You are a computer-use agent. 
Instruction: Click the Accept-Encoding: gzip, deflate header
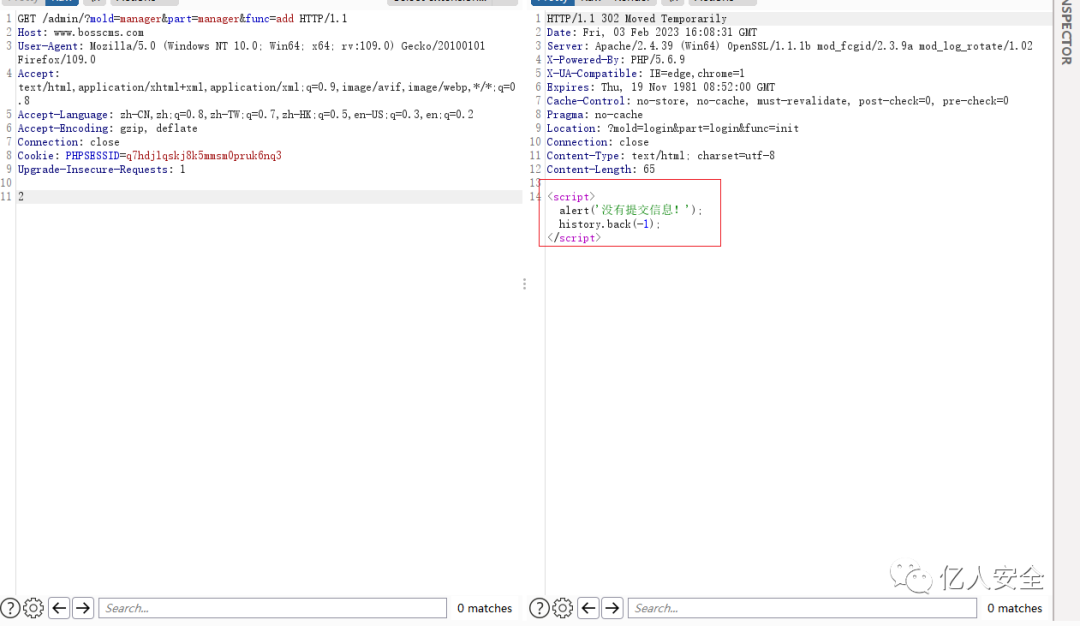(x=107, y=128)
